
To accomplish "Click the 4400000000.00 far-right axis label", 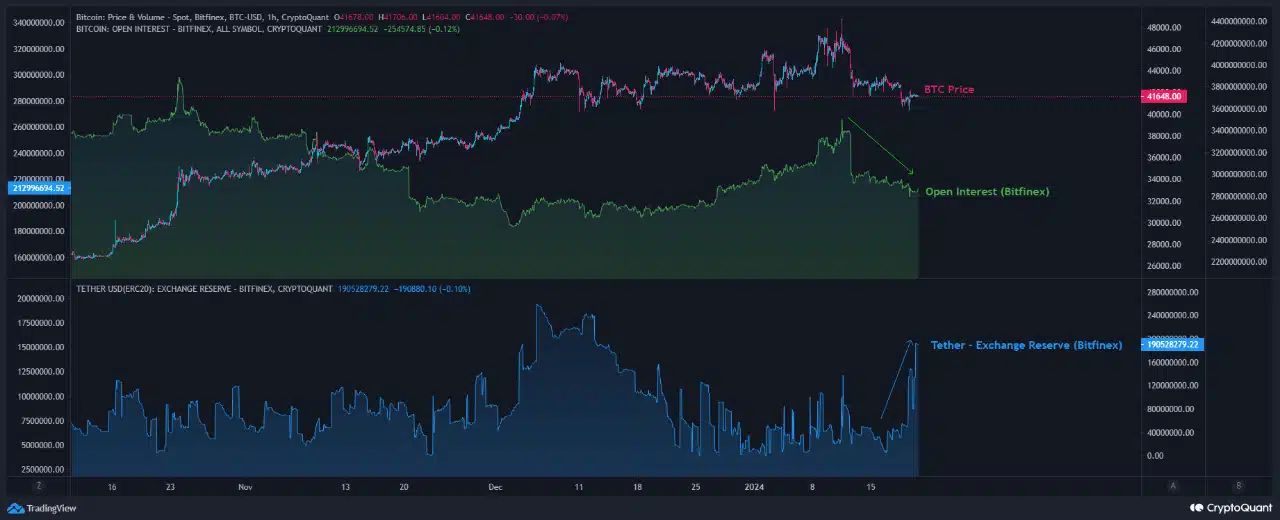I will [1240, 21].
